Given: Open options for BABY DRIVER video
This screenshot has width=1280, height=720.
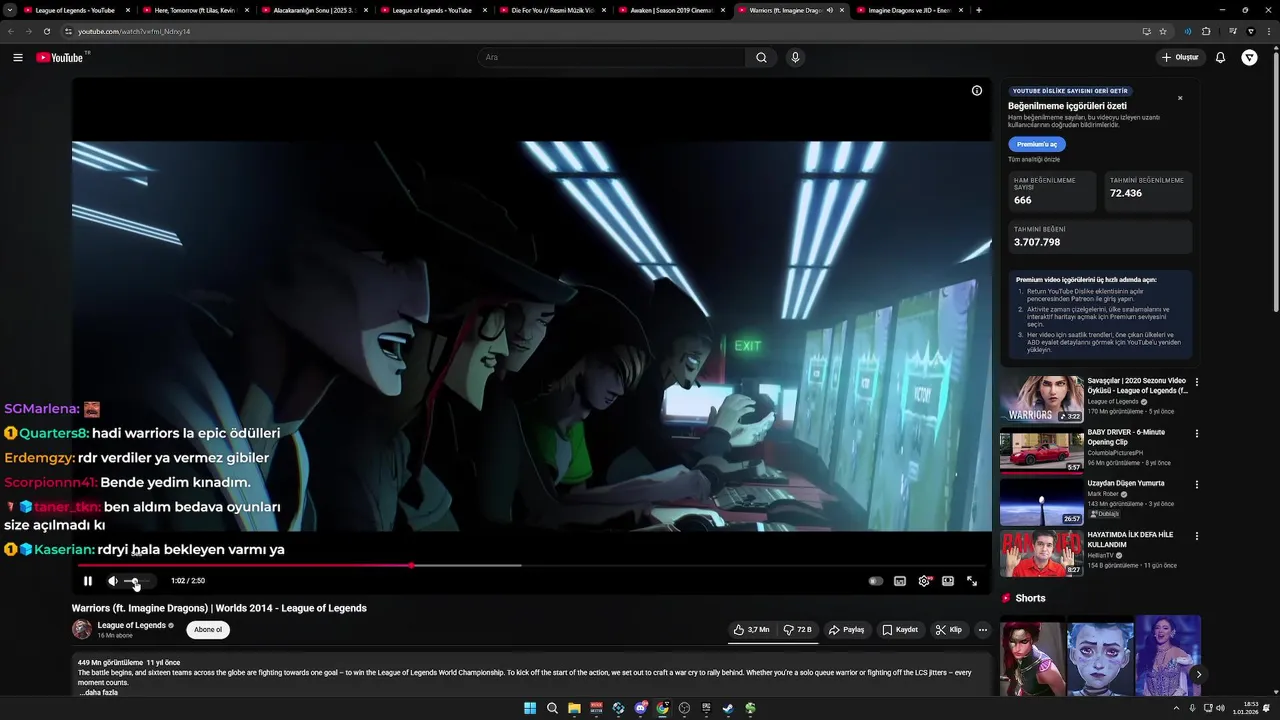Looking at the screenshot, I should [x=1197, y=434].
